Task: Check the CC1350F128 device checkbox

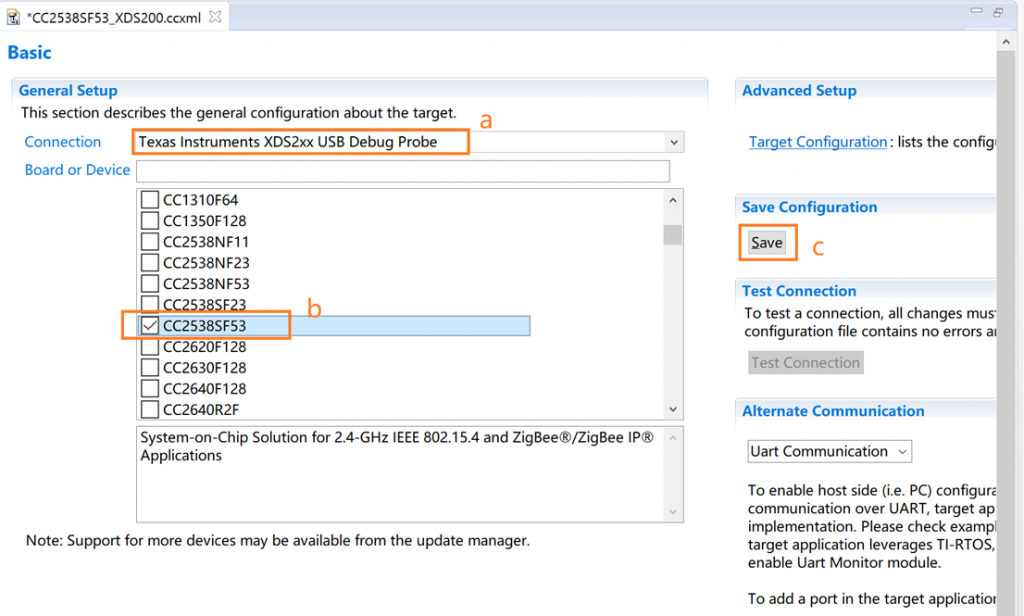Action: pyautogui.click(x=150, y=220)
